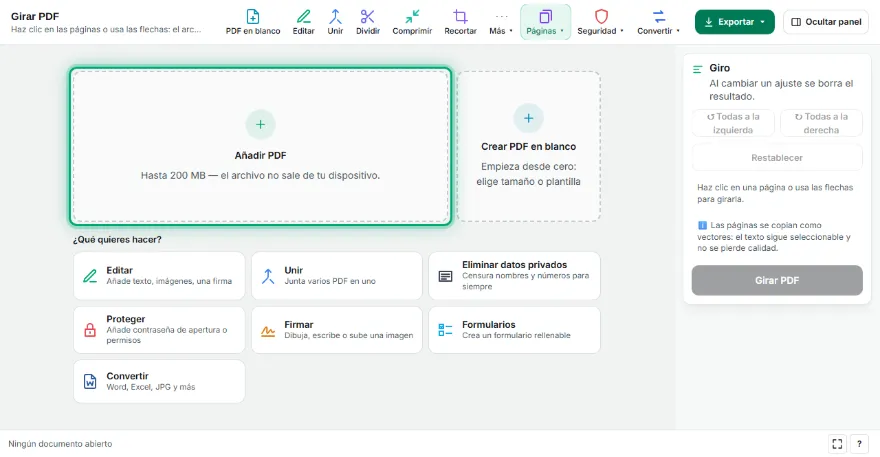Viewport: 880px width, 457px height.
Task: Click the Giro panel title text
Action: pos(719,68)
